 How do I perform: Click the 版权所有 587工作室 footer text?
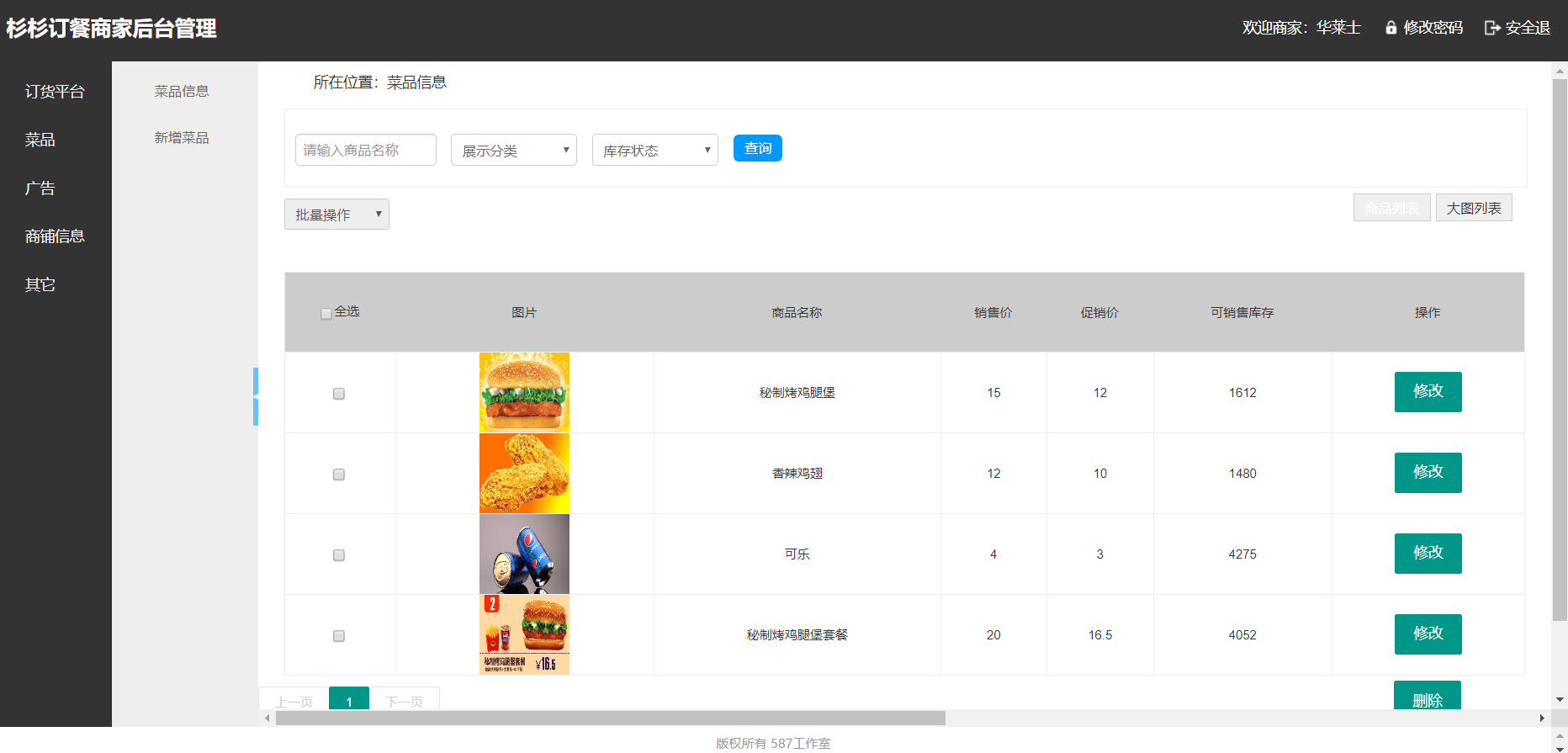(x=773, y=743)
